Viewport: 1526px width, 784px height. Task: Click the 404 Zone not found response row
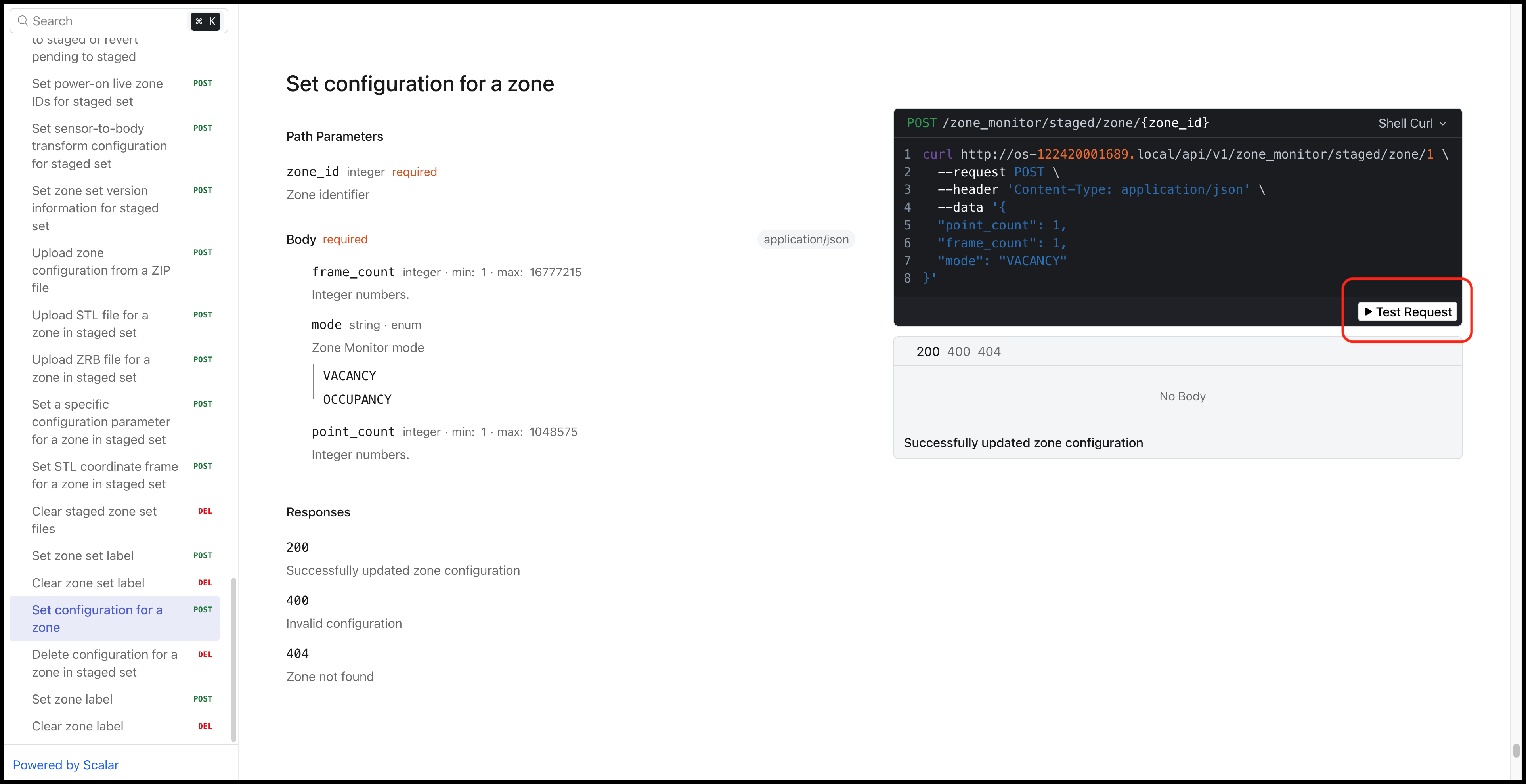pos(570,666)
